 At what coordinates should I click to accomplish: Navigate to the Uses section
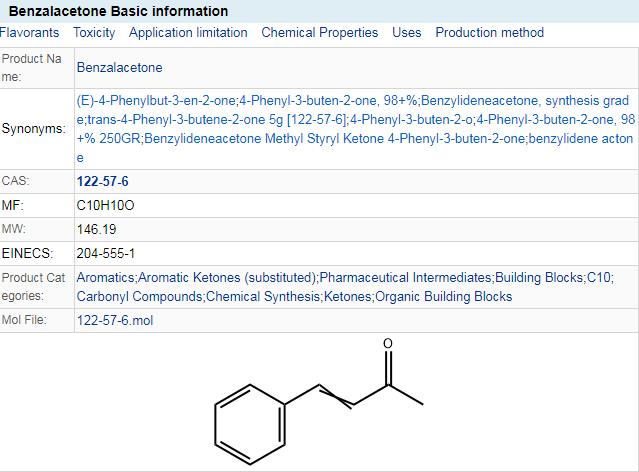[x=407, y=32]
